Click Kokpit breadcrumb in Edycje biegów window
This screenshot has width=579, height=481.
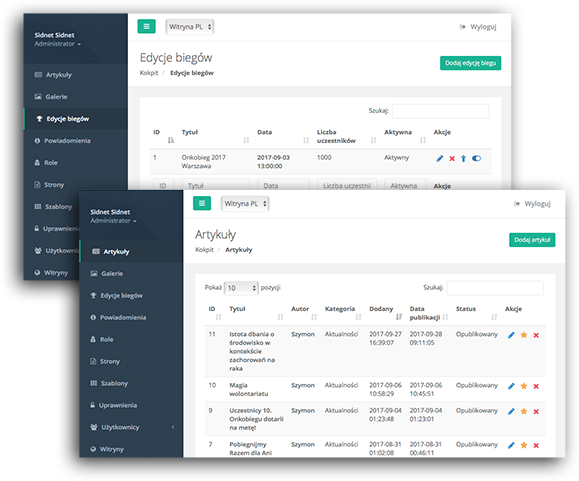(x=149, y=73)
